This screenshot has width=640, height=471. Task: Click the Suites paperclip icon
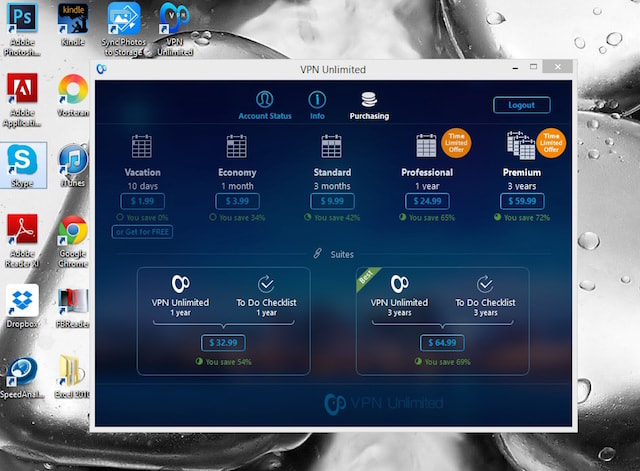tap(318, 254)
